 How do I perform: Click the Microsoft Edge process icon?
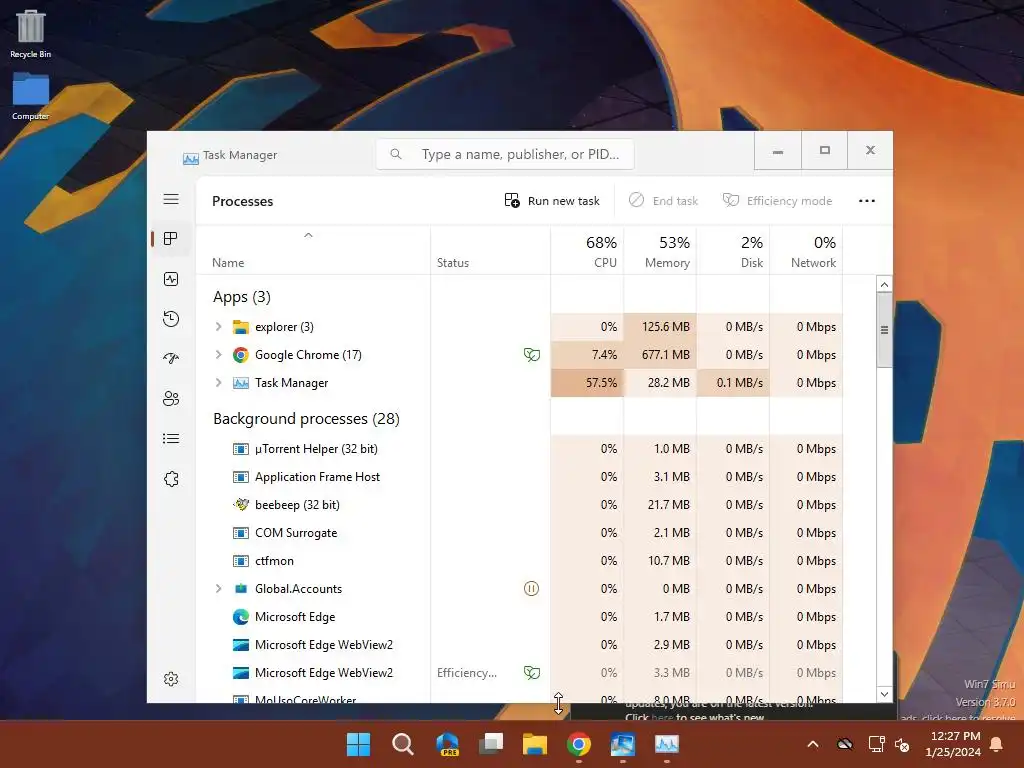[x=241, y=616]
